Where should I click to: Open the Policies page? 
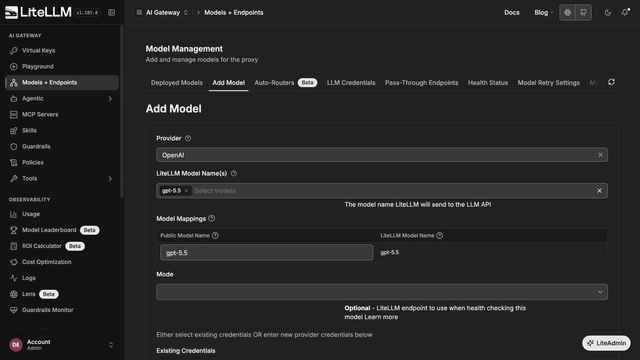62,162
